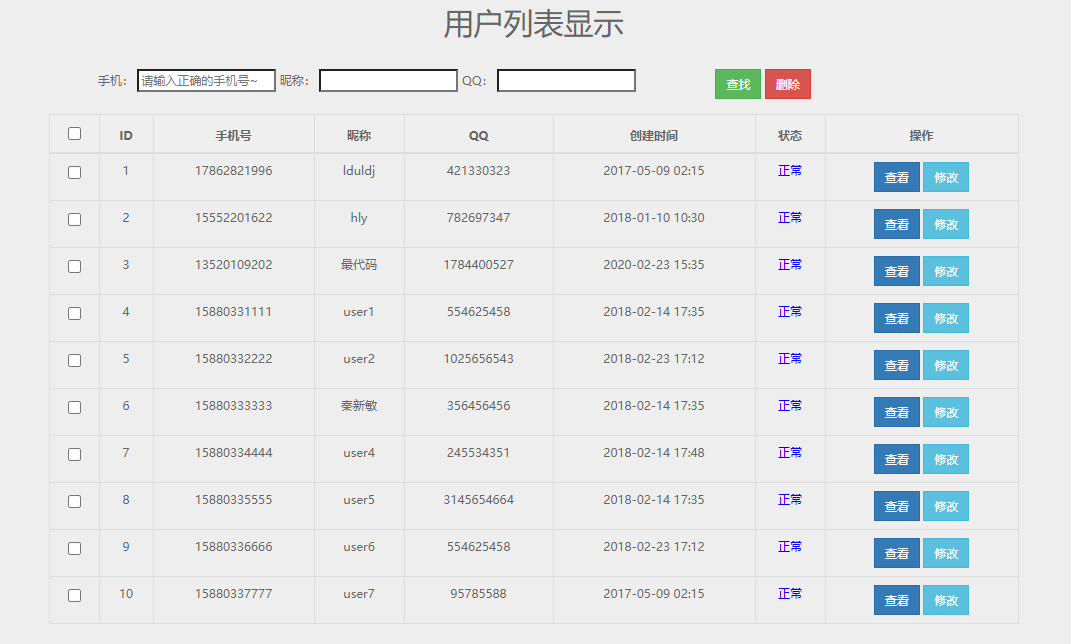Screen dimensions: 1071x644
Task: View user2 via 查看 button
Action: (x=897, y=365)
